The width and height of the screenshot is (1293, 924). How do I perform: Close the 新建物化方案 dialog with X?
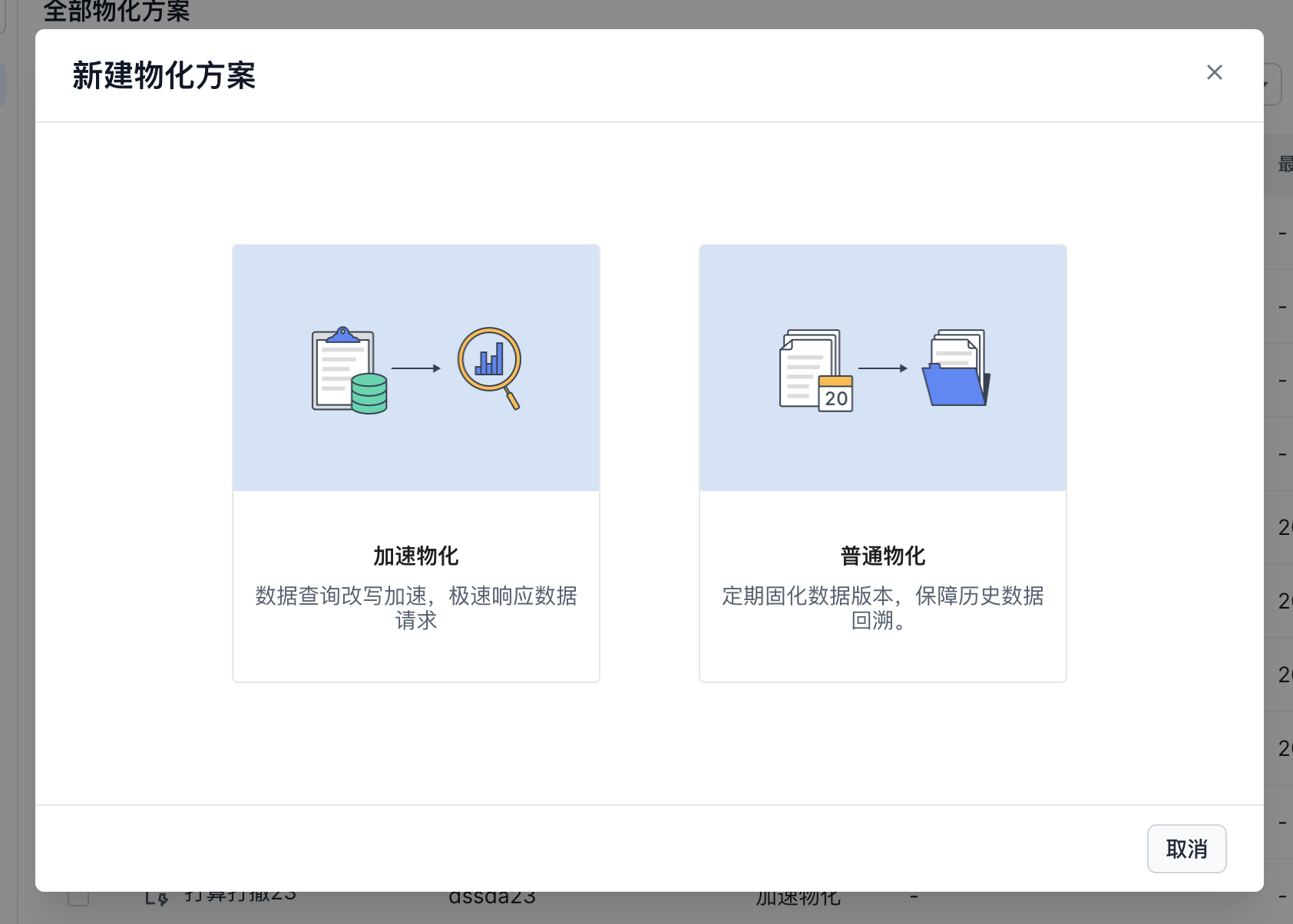pos(1214,72)
